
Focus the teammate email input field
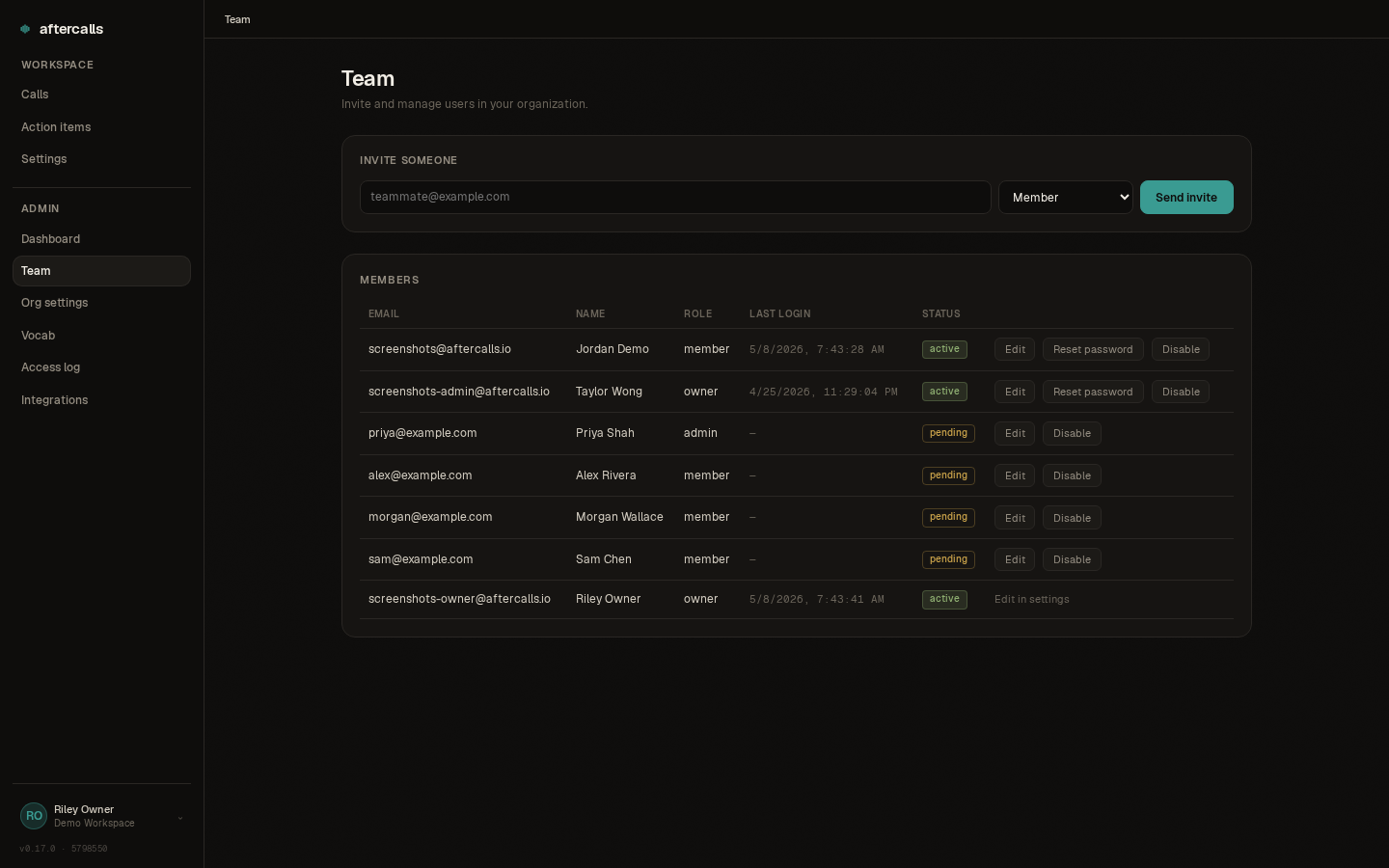coord(675,197)
